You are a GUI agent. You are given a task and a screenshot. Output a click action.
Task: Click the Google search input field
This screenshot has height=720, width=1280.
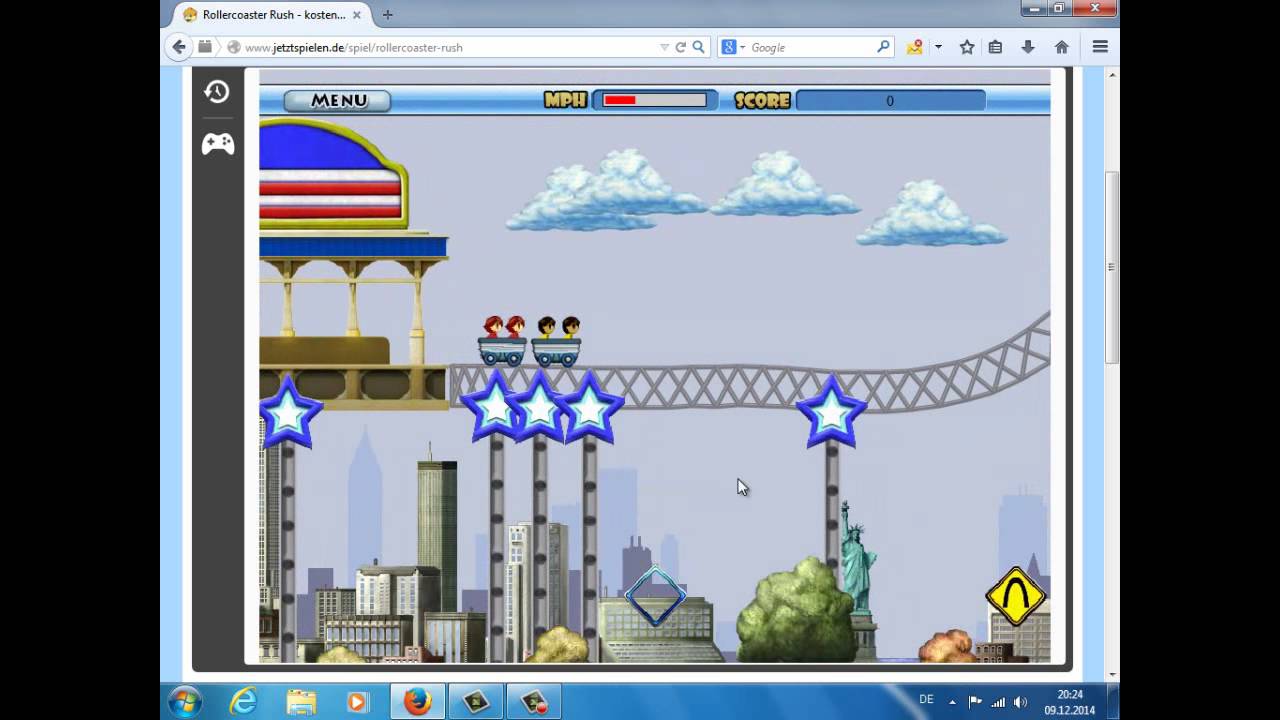[810, 47]
